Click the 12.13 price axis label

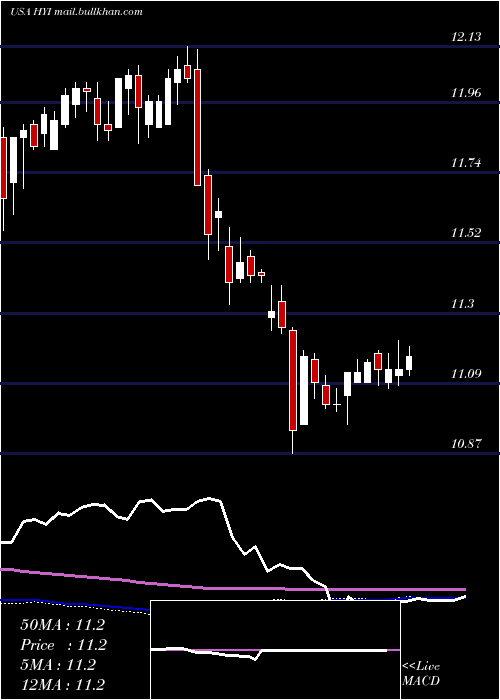[466, 37]
